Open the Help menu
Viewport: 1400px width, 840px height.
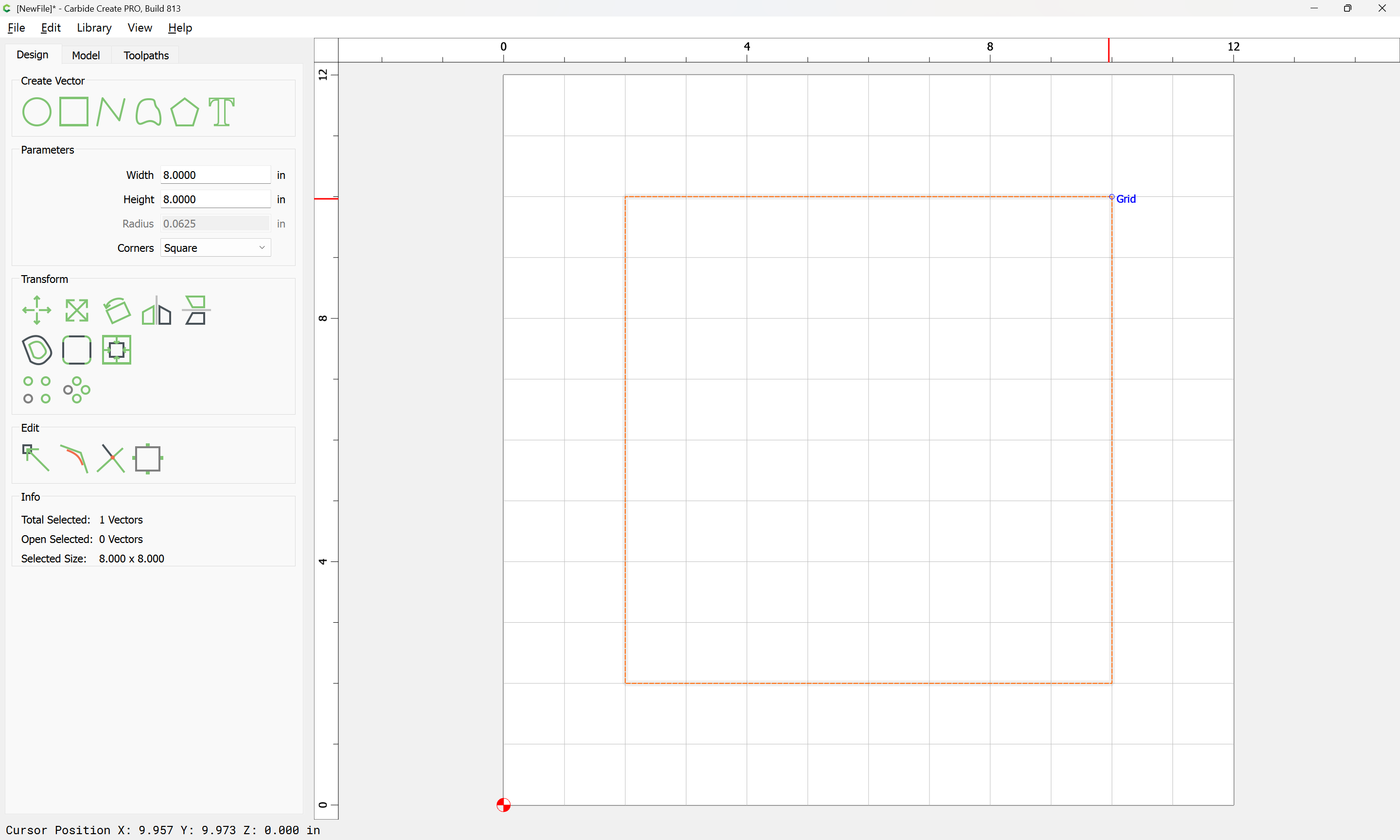tap(180, 28)
